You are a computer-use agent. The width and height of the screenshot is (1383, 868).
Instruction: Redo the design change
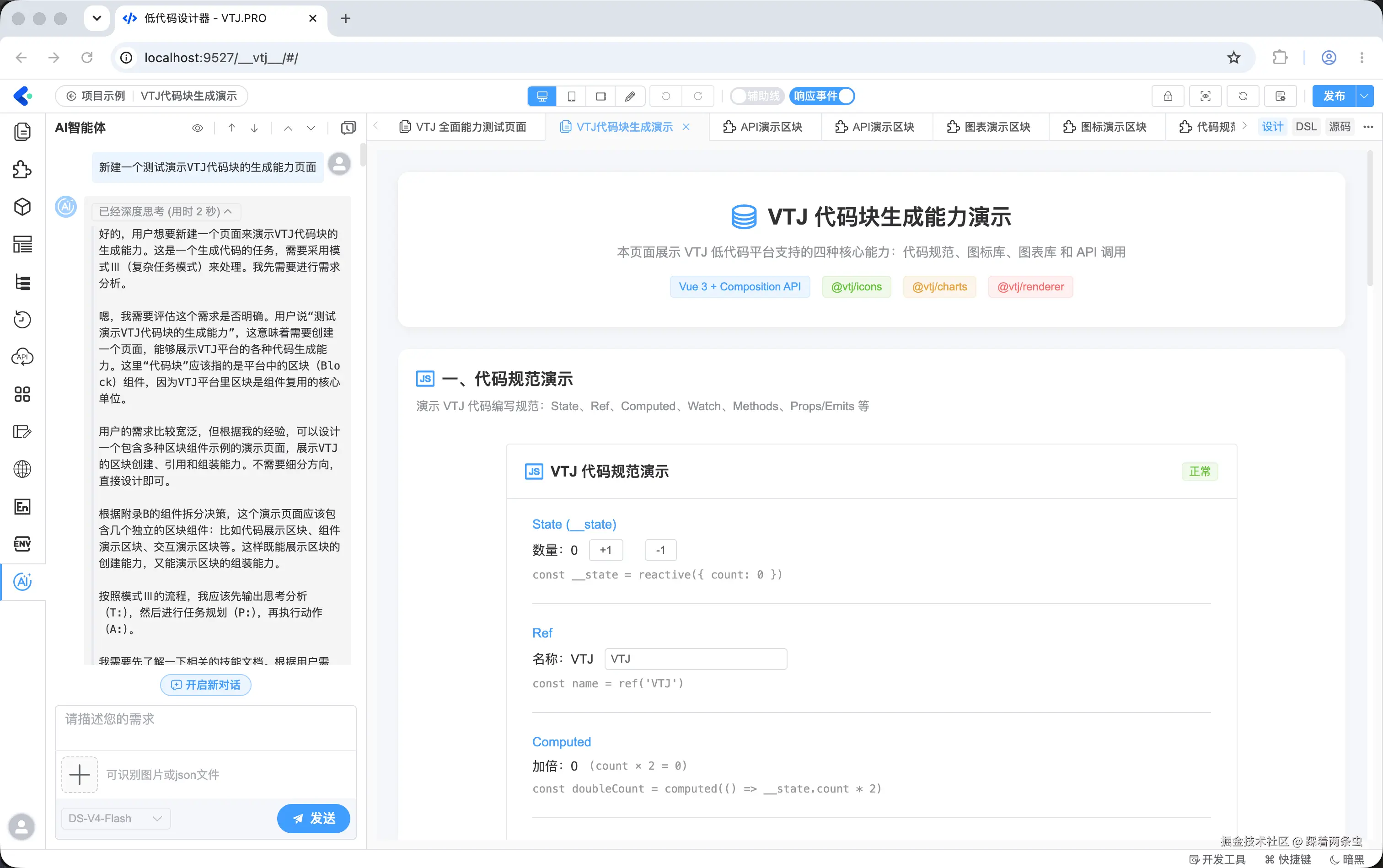click(x=698, y=96)
